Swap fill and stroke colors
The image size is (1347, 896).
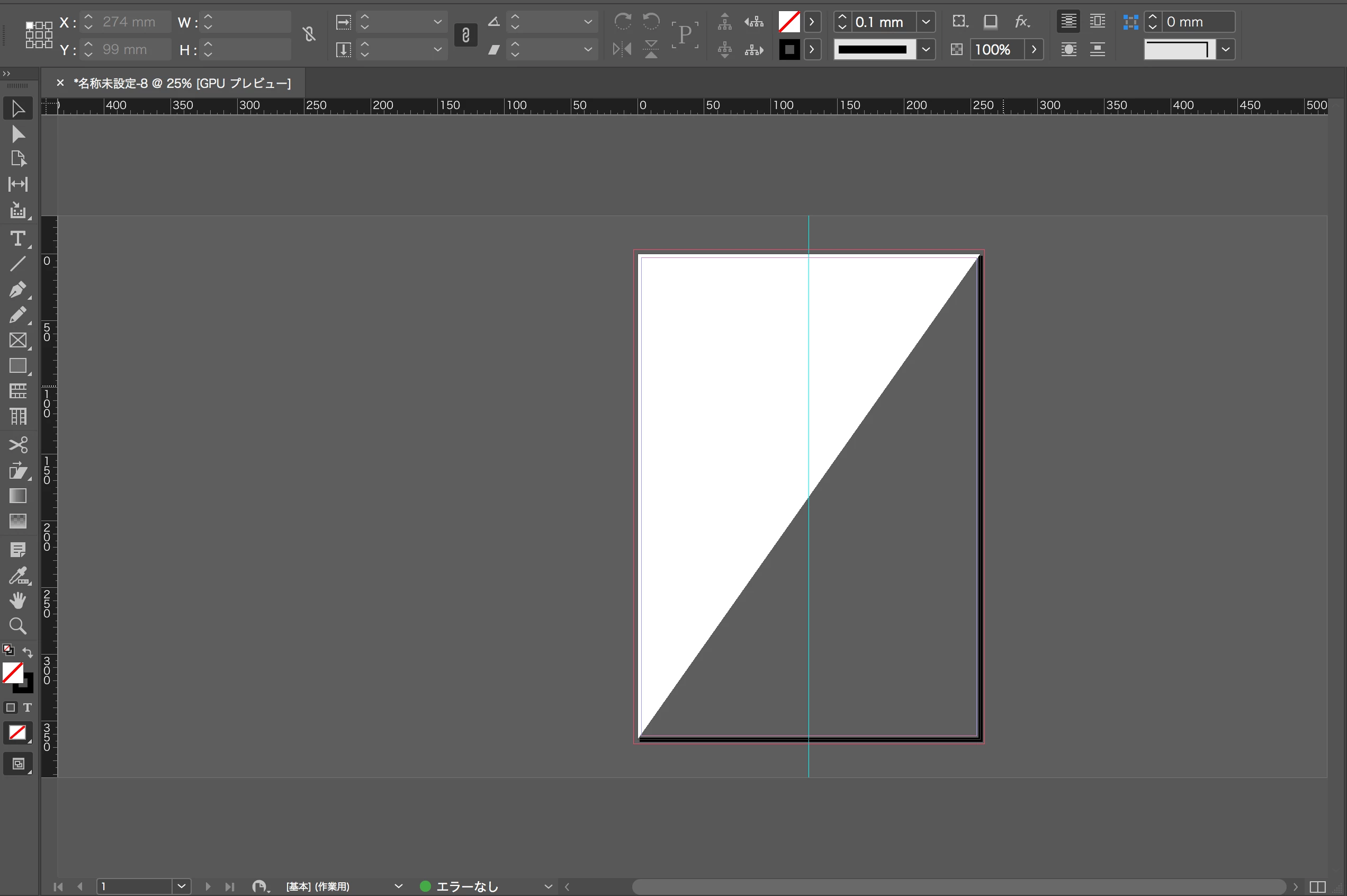pos(27,652)
